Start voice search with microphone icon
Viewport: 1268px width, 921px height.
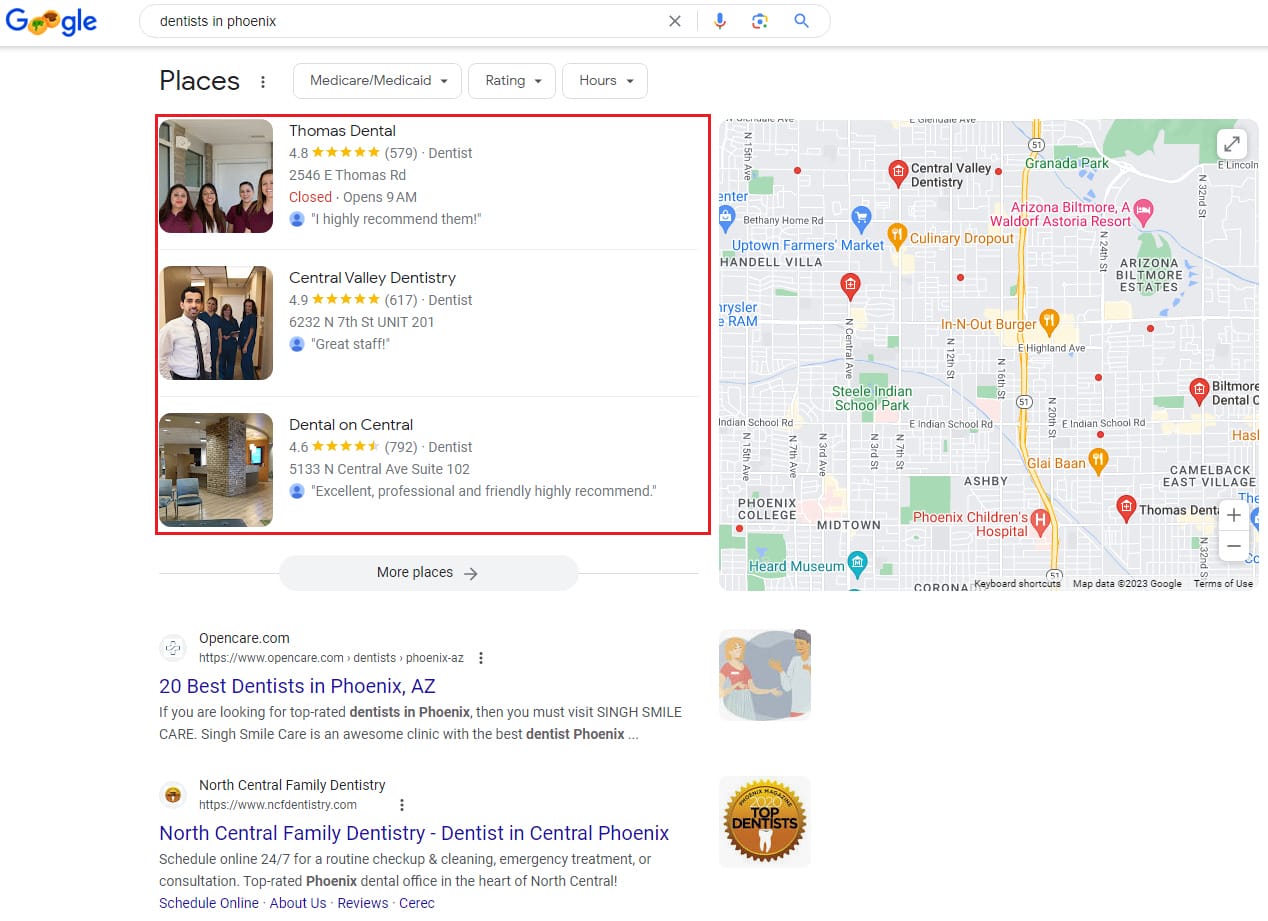coord(719,21)
